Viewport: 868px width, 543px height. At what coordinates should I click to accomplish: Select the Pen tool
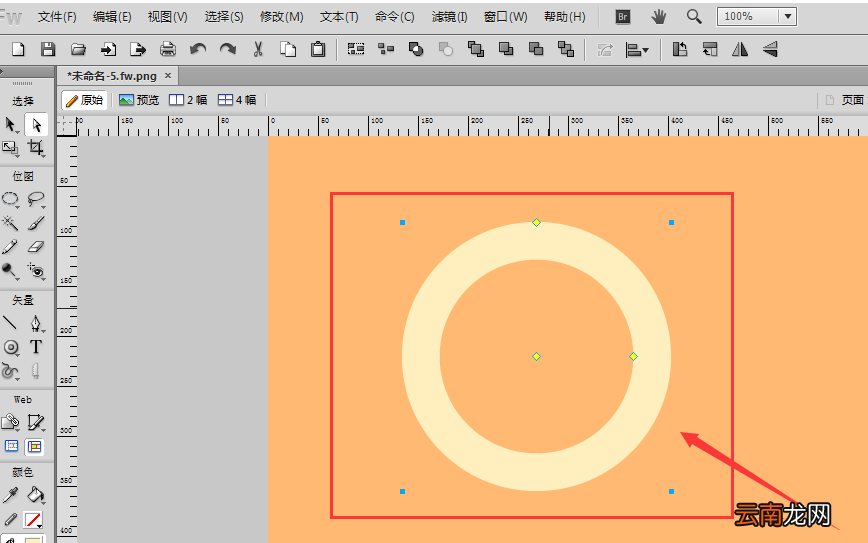[x=35, y=323]
